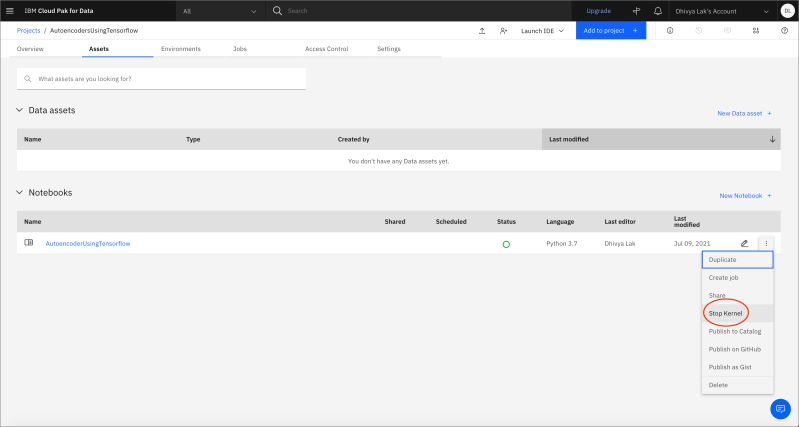This screenshot has height=427, width=799.
Task: Switch to the Overview tab
Action: [x=30, y=49]
